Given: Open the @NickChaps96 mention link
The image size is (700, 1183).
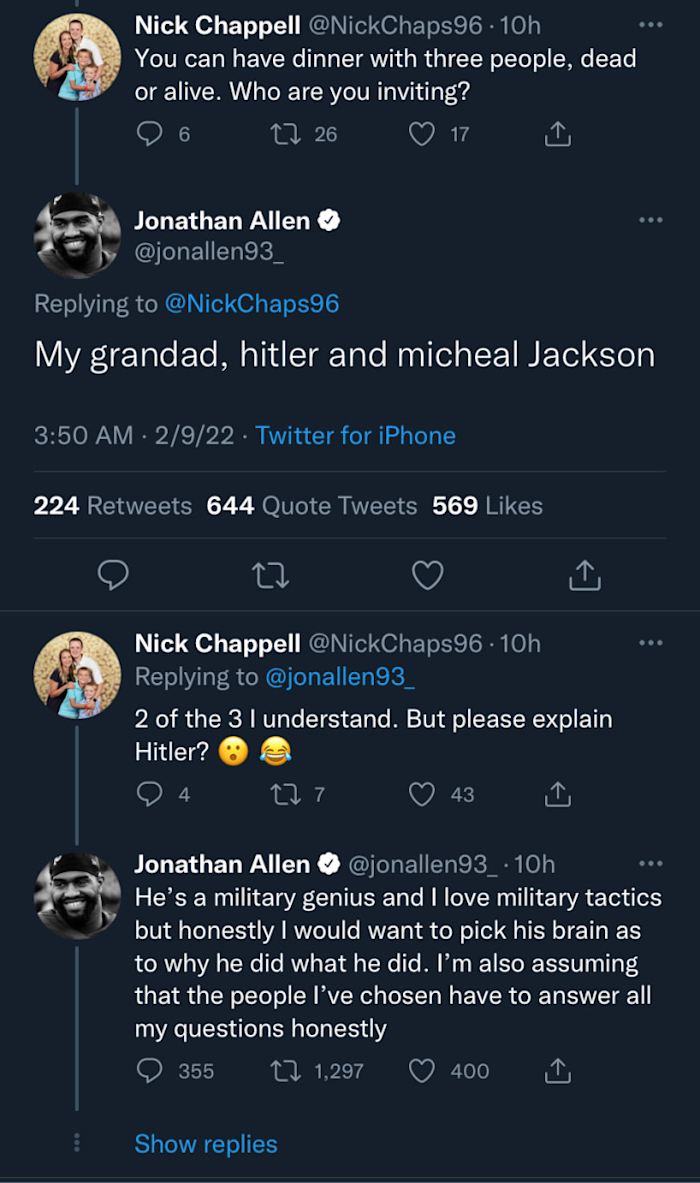Looking at the screenshot, I should click(250, 304).
